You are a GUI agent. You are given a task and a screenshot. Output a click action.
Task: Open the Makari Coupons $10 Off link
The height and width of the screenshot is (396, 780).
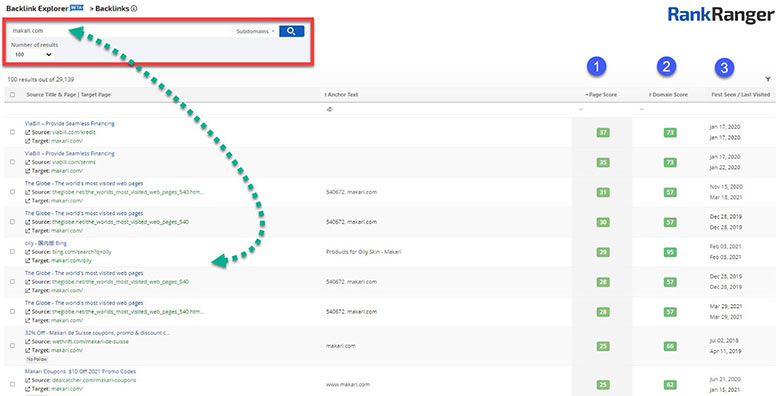click(x=80, y=371)
